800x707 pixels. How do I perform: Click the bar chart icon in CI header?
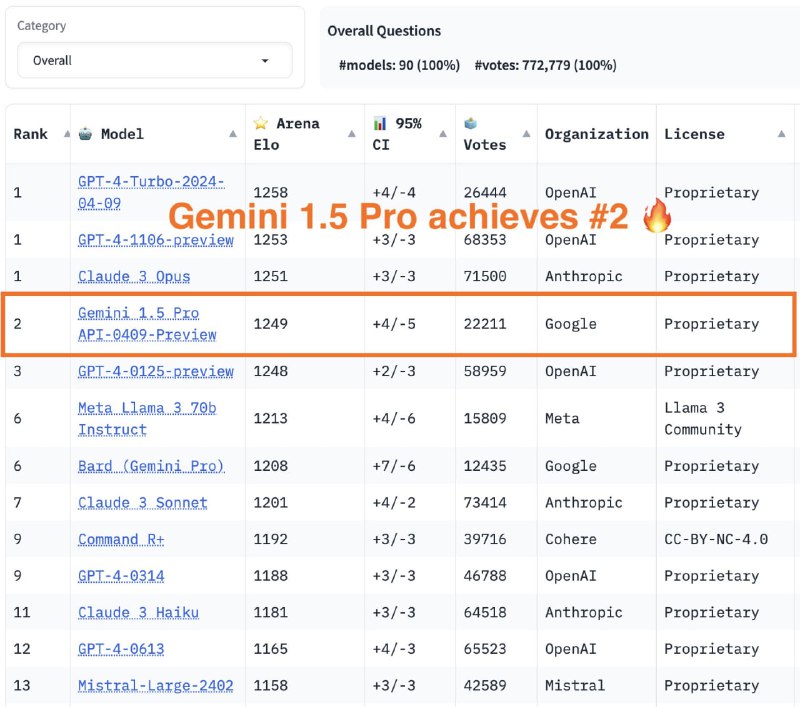tap(380, 123)
